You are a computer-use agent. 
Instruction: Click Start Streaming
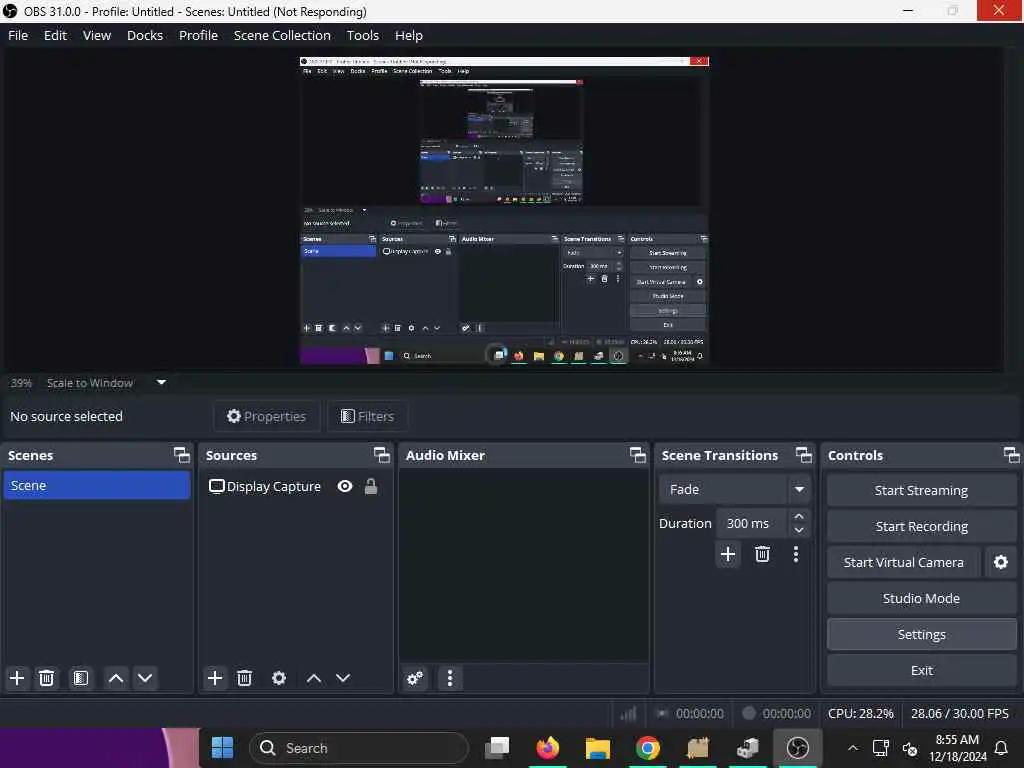(x=921, y=490)
